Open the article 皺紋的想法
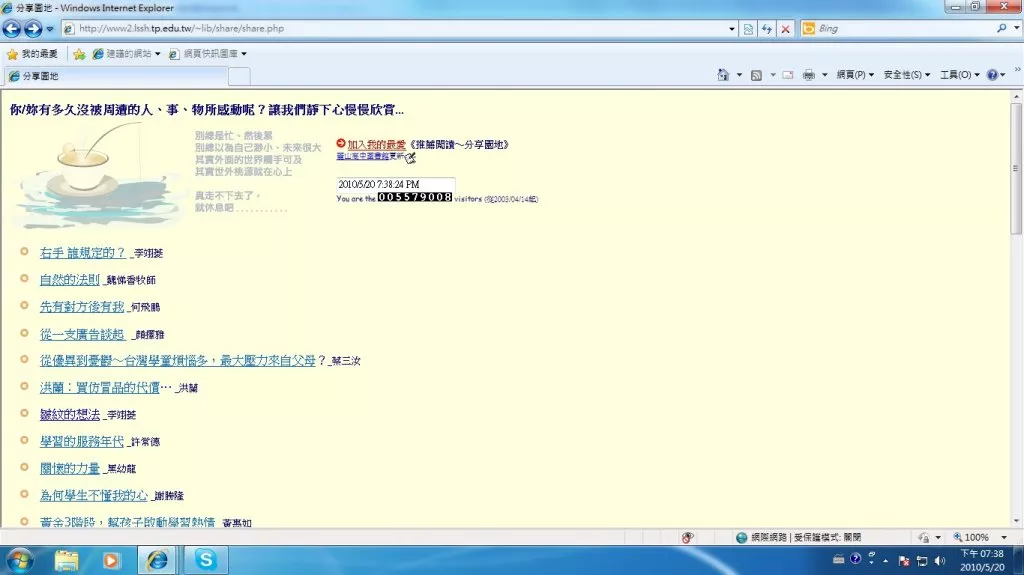Viewport: 1024px width, 575px height. click(x=69, y=414)
